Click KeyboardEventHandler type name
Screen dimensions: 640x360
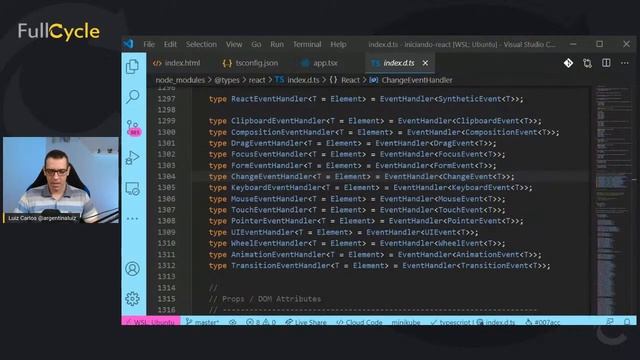tap(276, 188)
